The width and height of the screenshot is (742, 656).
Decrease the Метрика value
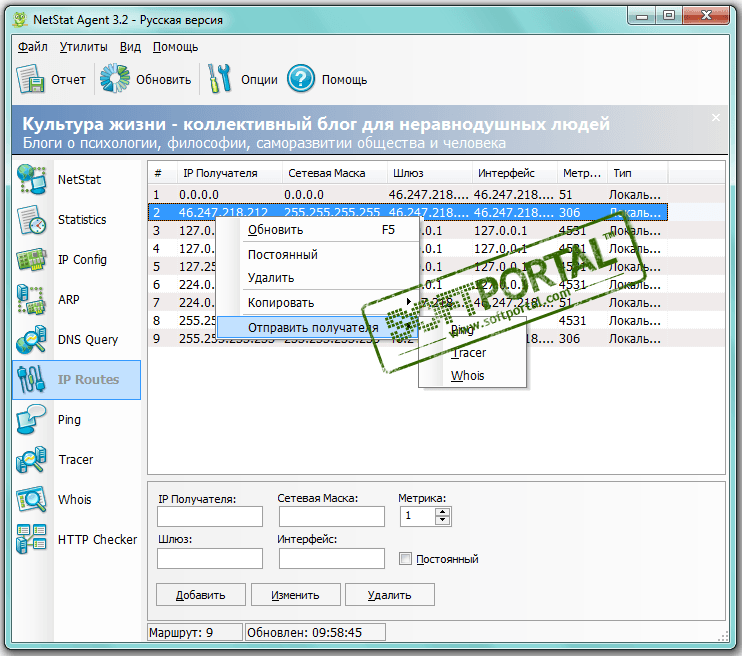coord(442,521)
